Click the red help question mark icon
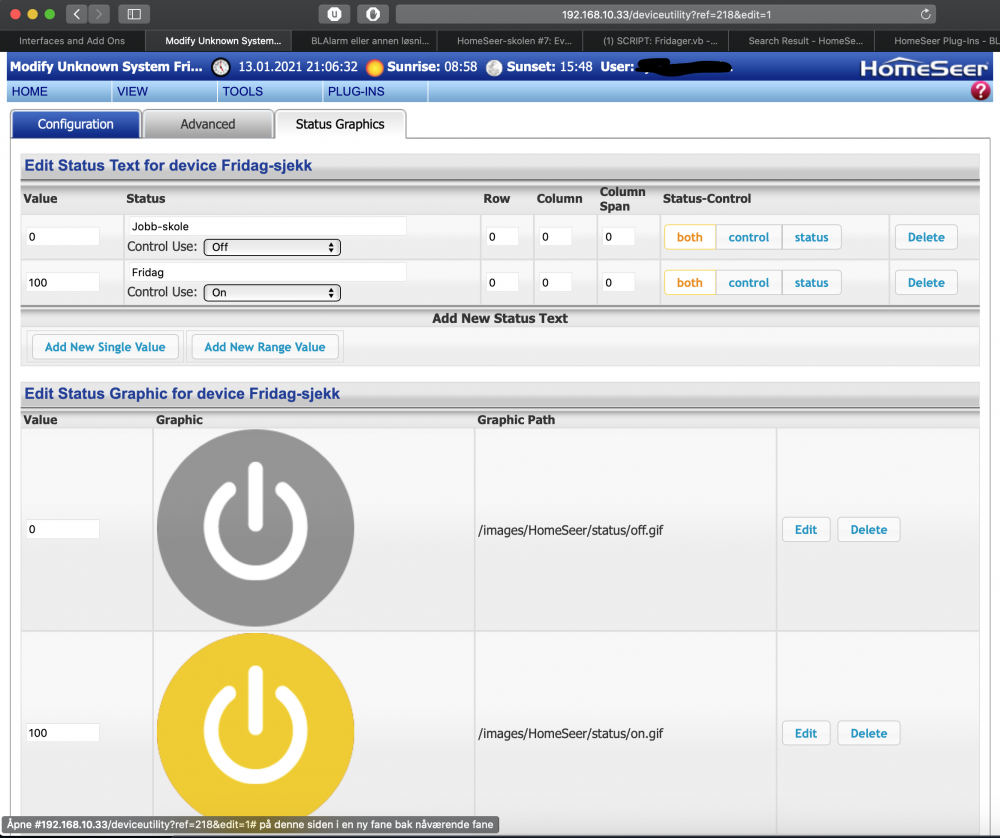This screenshot has width=1000, height=838. 980,91
